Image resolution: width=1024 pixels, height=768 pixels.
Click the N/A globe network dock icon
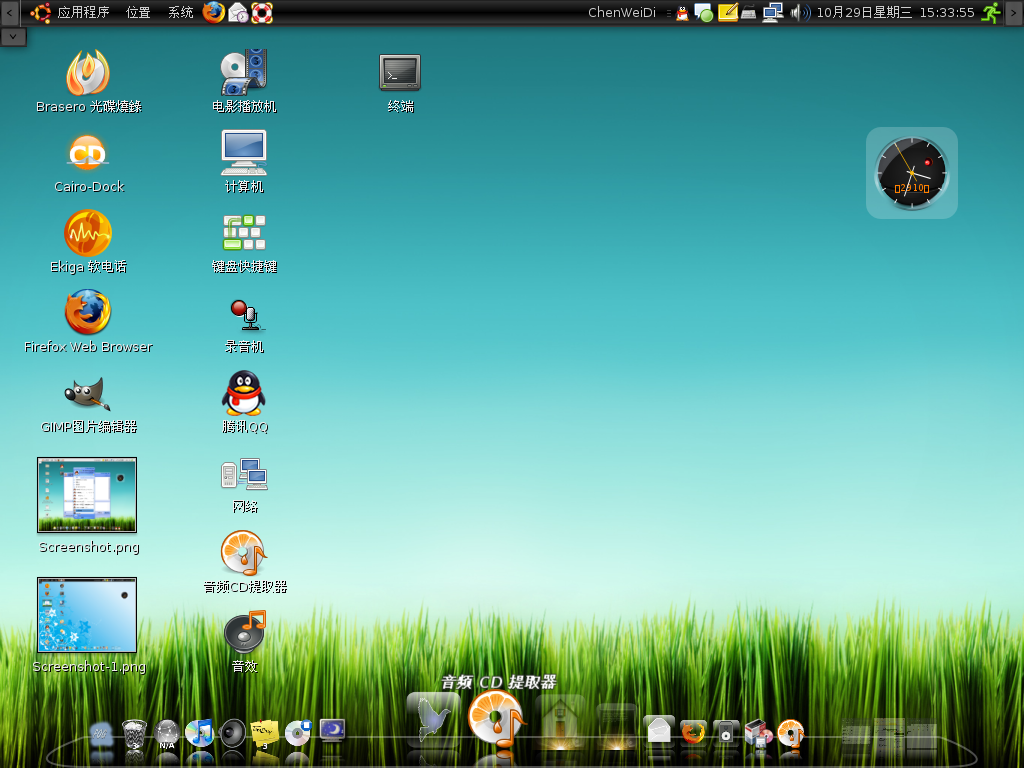click(167, 734)
